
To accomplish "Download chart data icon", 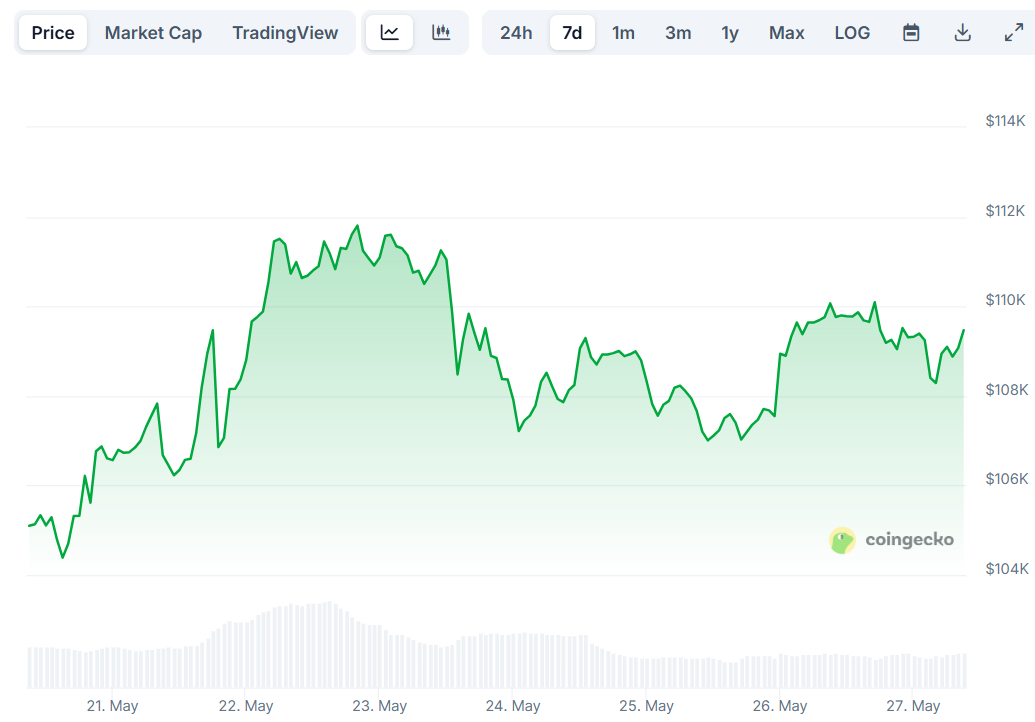I will click(x=962, y=32).
